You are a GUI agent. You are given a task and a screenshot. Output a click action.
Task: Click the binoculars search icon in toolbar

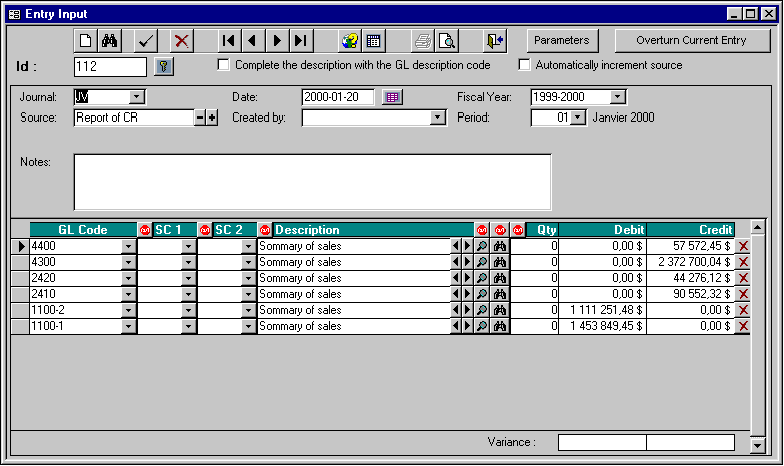point(112,41)
